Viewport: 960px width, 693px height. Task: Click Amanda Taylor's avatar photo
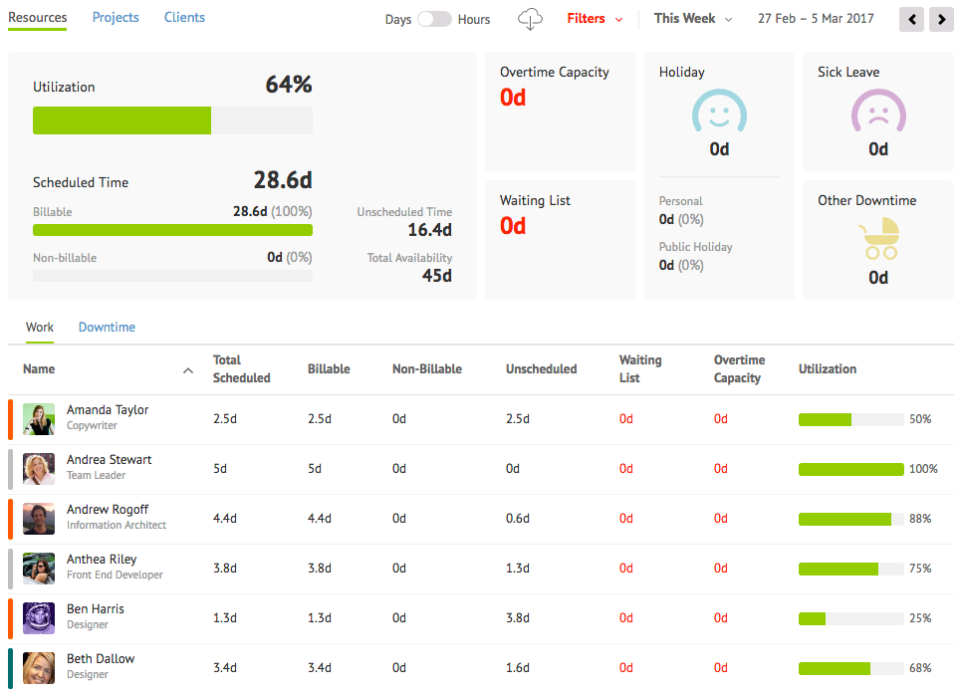pos(39,419)
